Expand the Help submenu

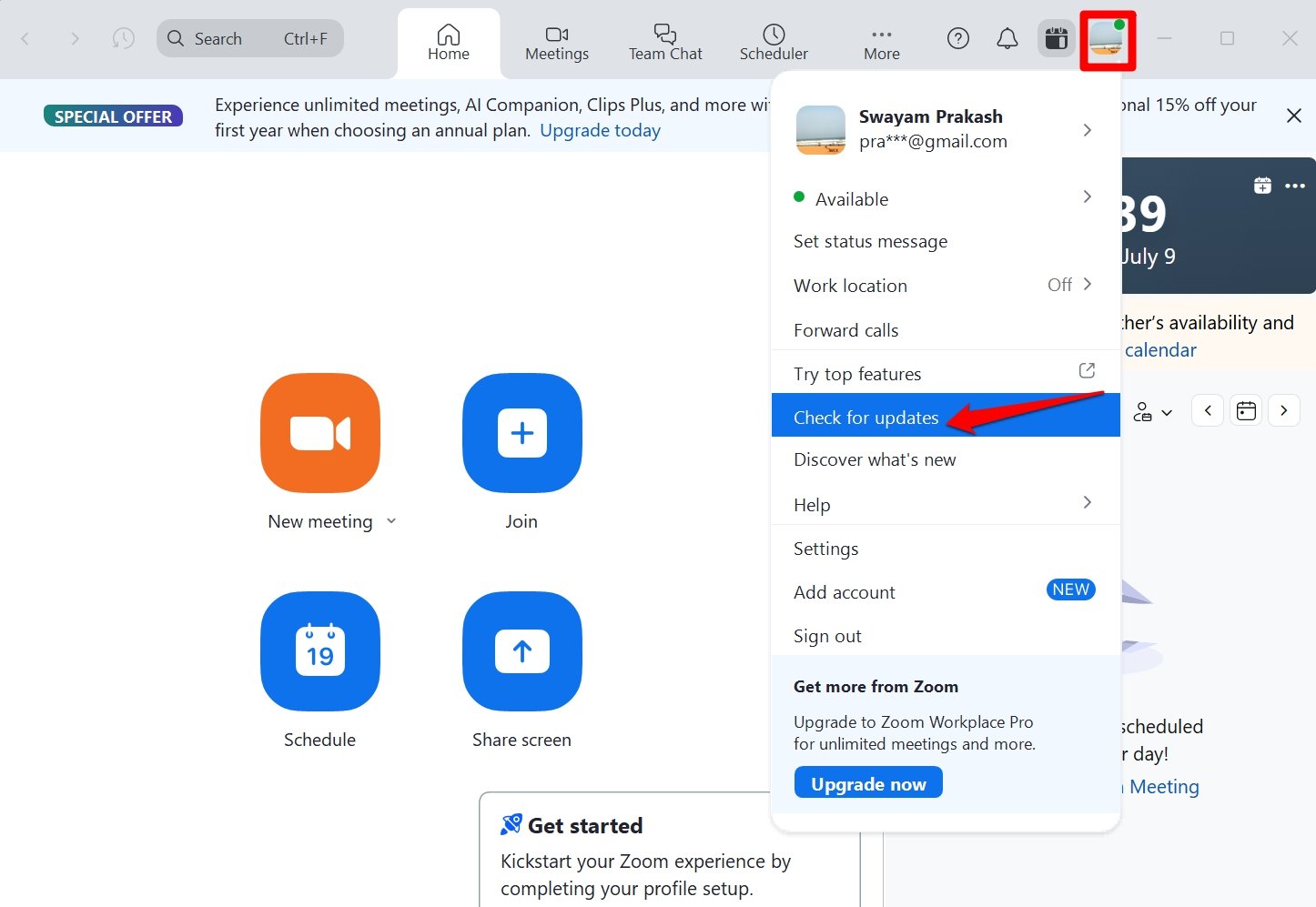(x=946, y=503)
